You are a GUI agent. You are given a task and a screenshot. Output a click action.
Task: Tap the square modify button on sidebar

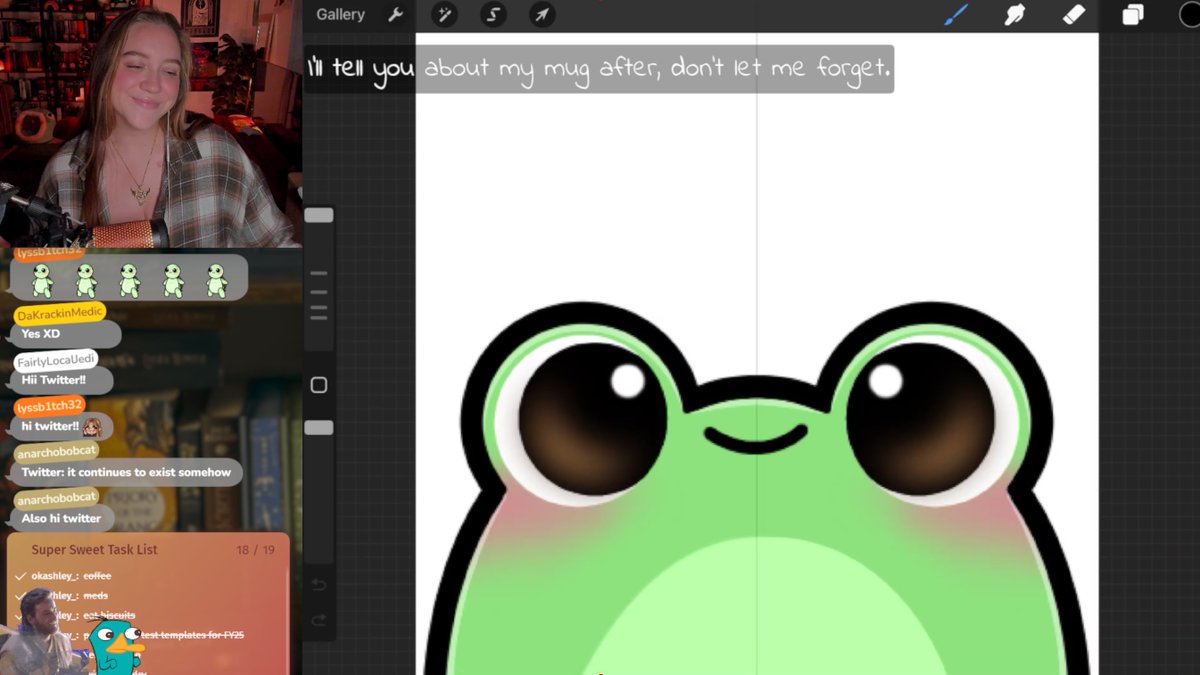click(319, 385)
